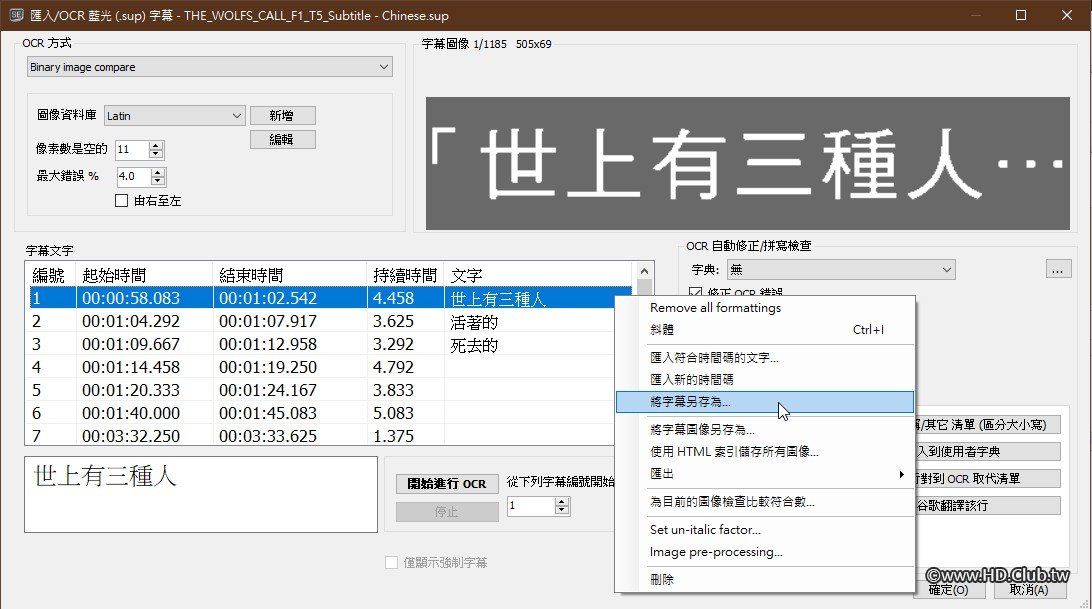The width and height of the screenshot is (1092, 609).
Task: Click the 新增 button to add an image database
Action: click(283, 115)
